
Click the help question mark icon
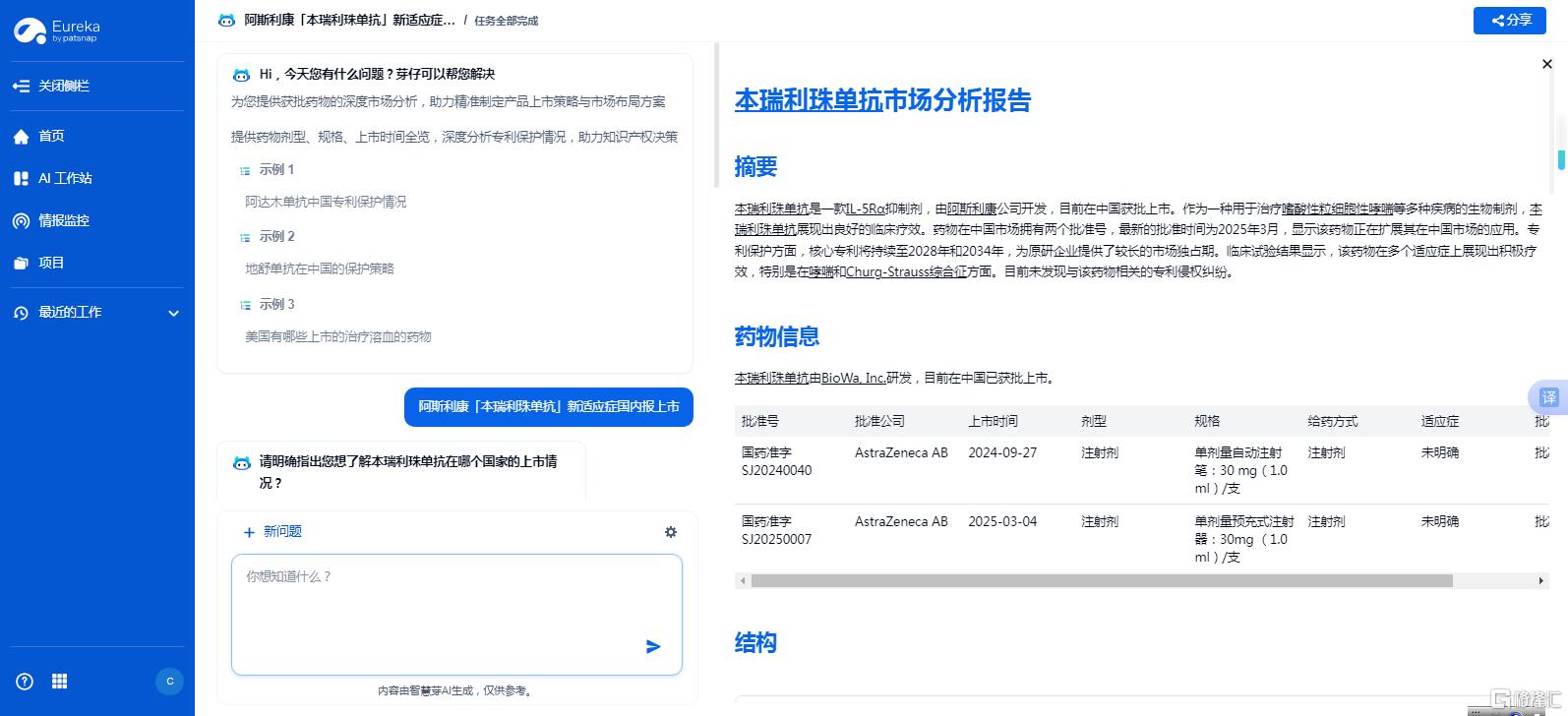pos(25,681)
